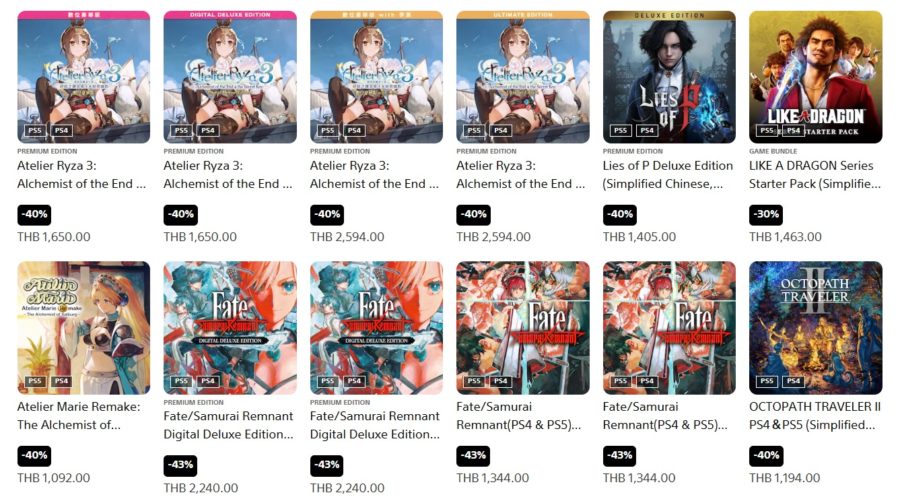Click the PS5 badge on Atelier Marie Remake
Viewport: 900px width, 497px height.
coord(35,381)
